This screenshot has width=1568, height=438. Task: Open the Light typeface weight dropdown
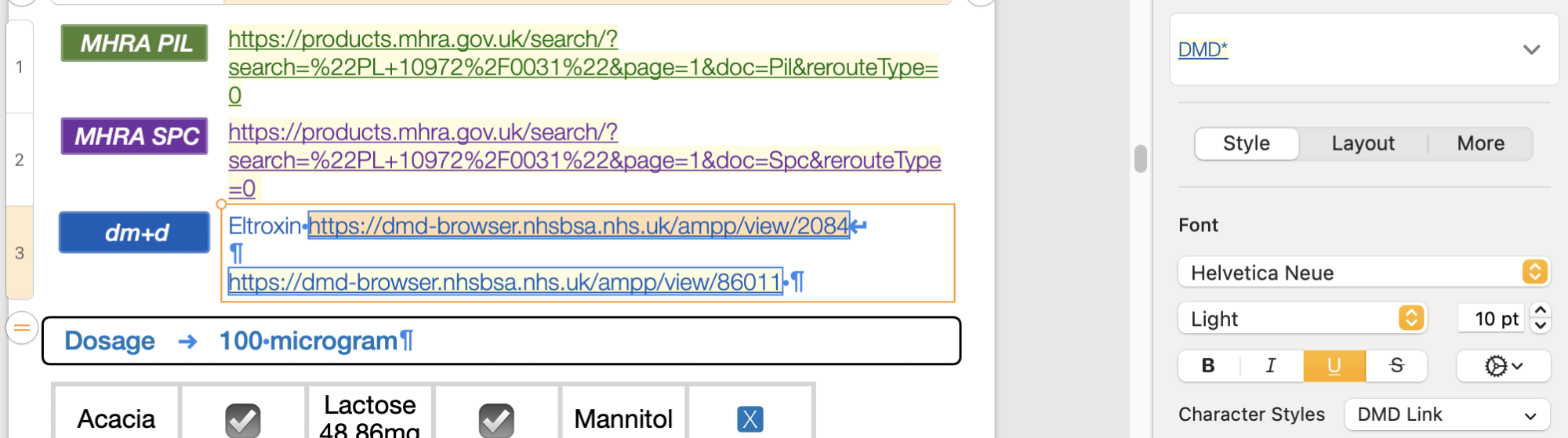(1301, 319)
